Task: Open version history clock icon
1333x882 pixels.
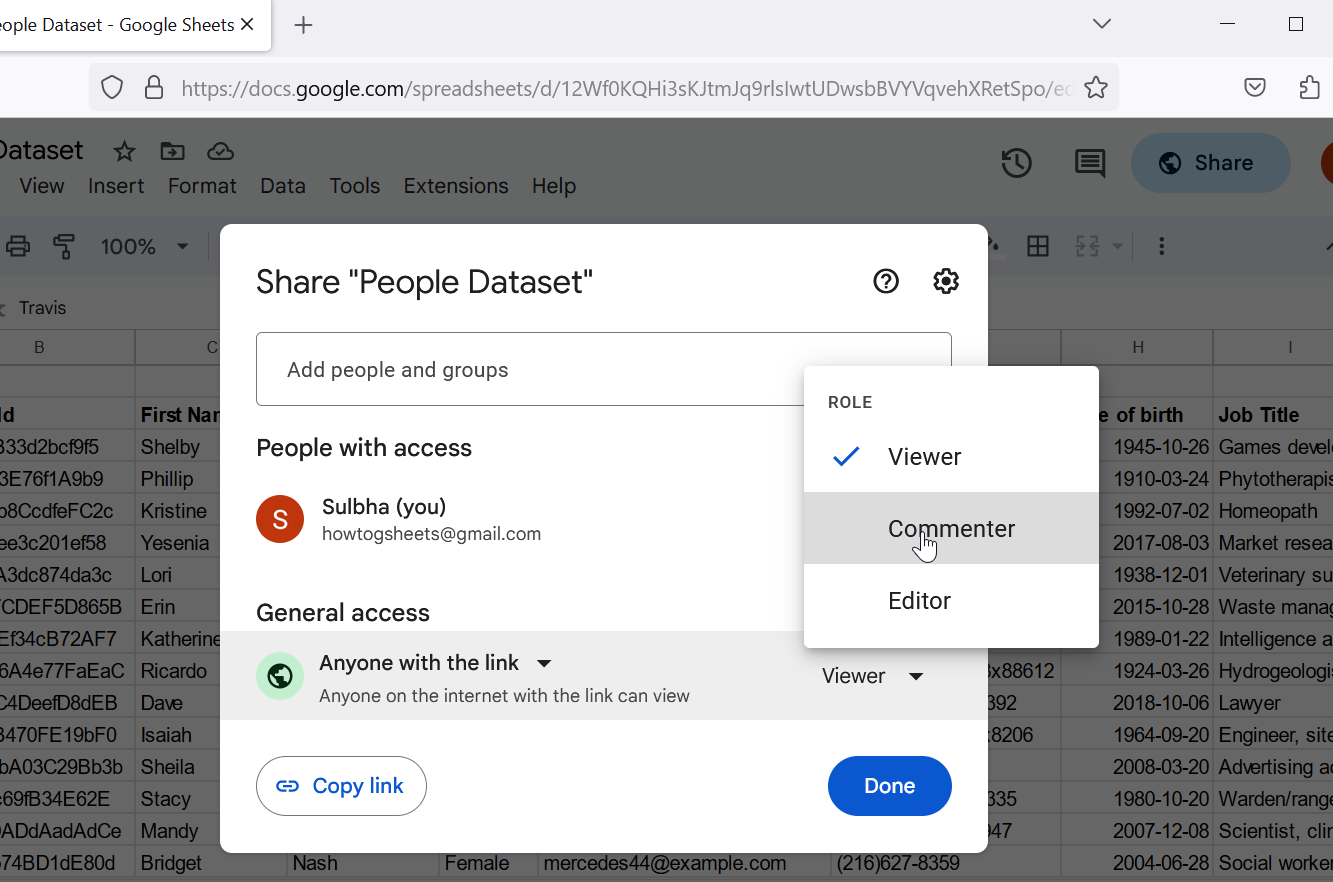Action: 1017,163
